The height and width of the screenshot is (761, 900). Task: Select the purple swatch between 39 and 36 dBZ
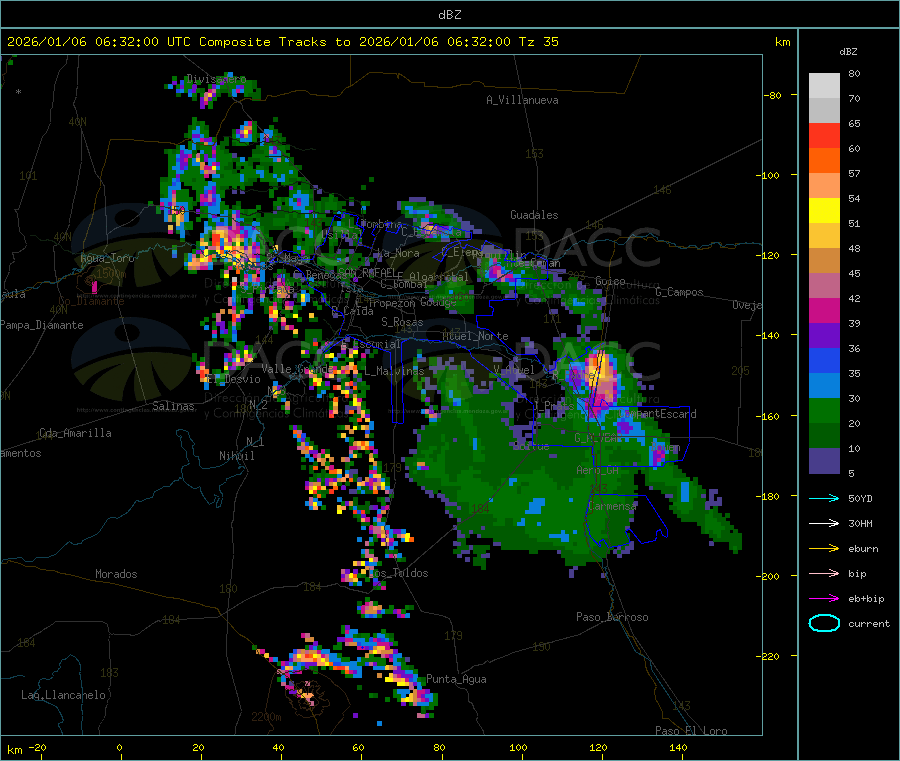pos(824,336)
